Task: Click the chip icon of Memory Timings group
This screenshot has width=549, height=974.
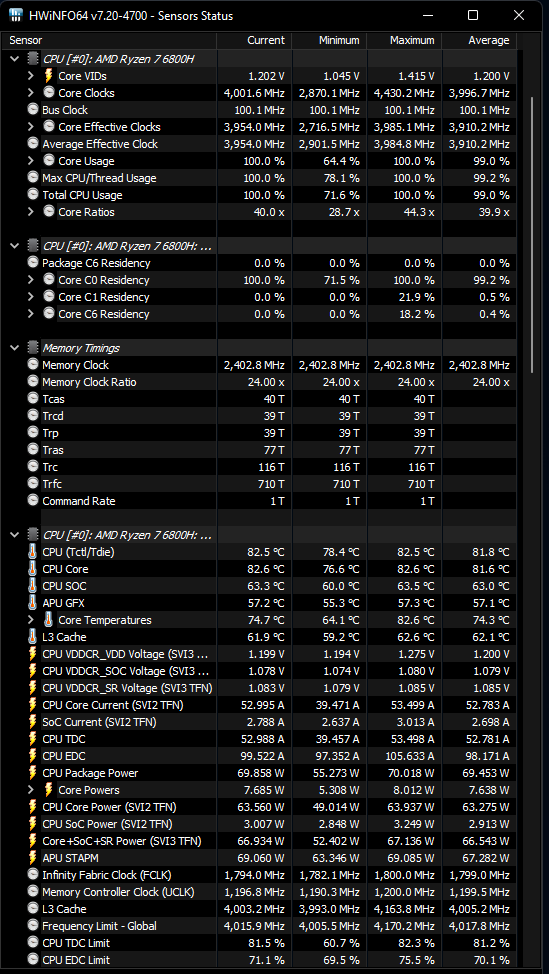Action: 33,348
